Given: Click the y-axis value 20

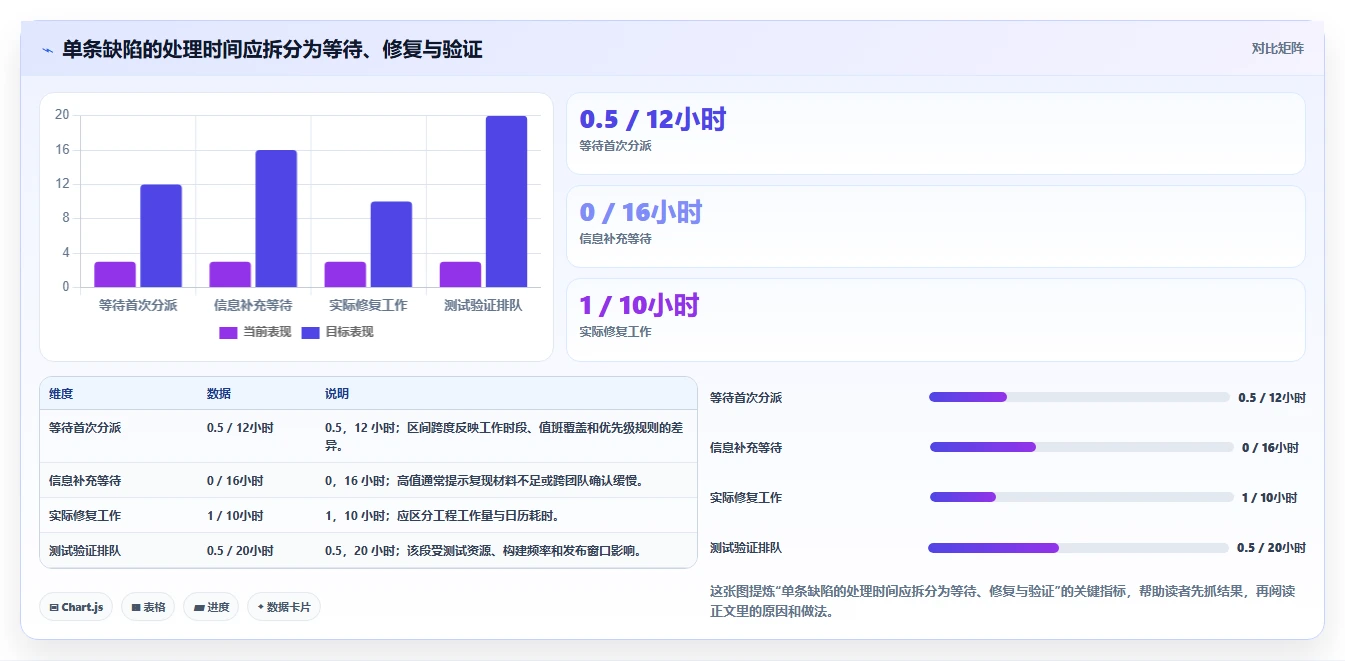Looking at the screenshot, I should pos(62,115).
